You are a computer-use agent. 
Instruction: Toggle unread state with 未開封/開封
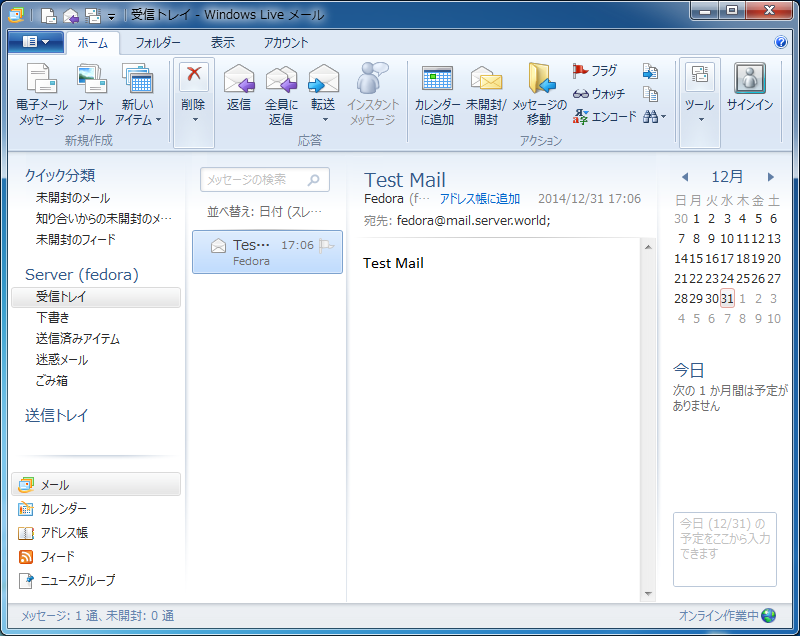(486, 94)
